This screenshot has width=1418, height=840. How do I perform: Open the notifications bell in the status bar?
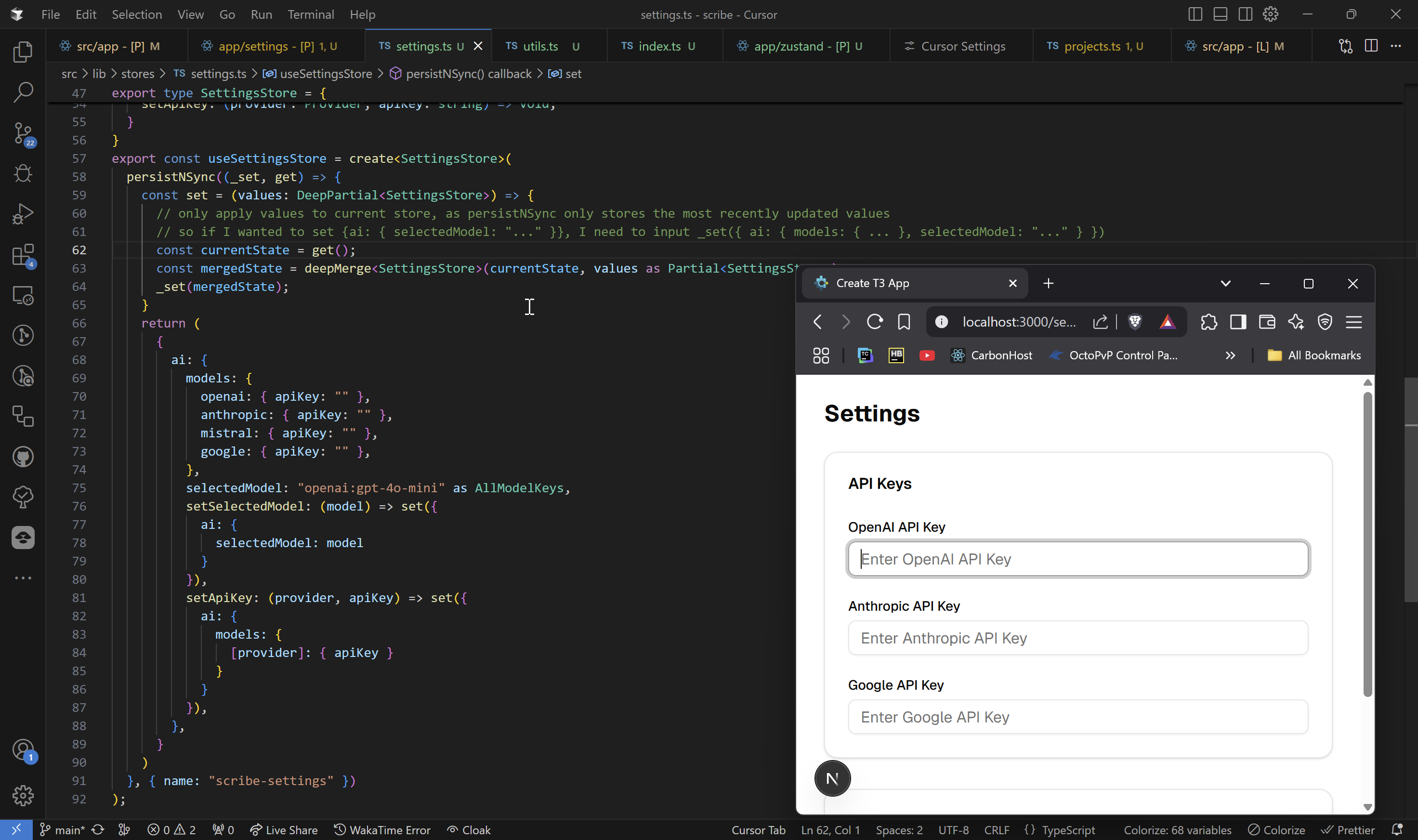pos(1397,830)
